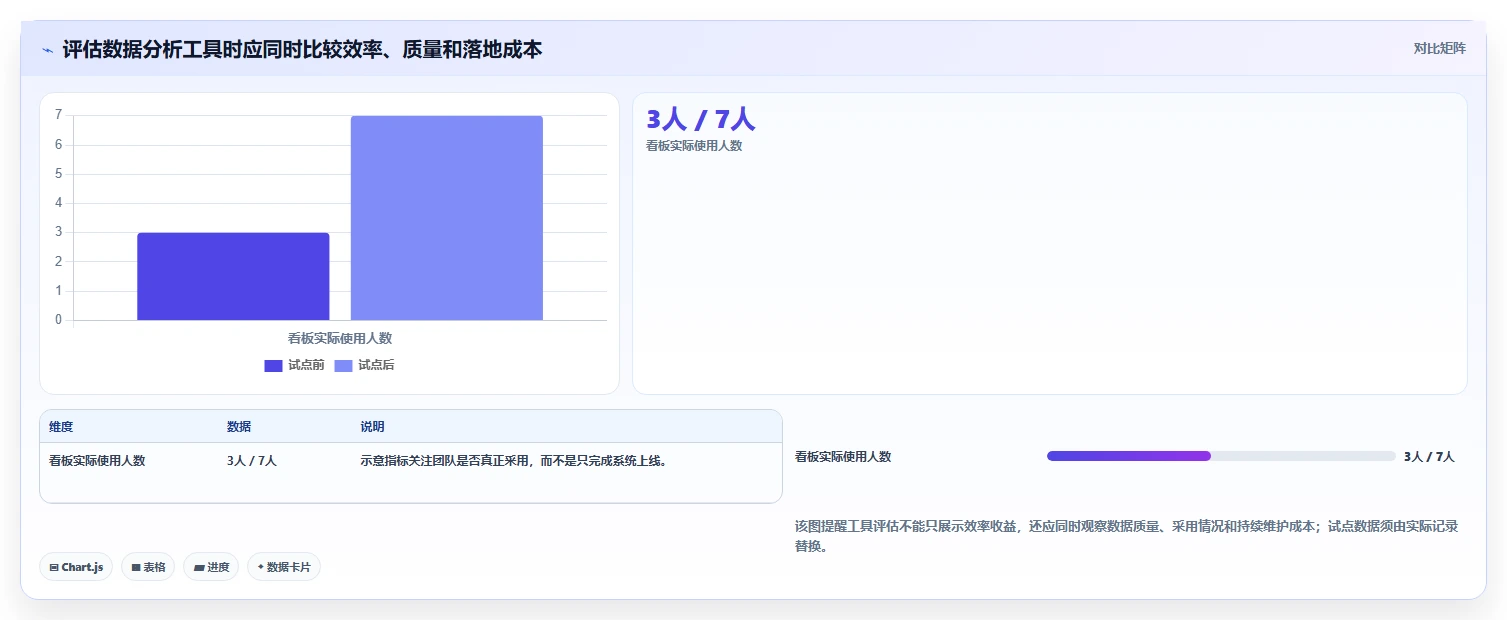1507x620 pixels.
Task: Toggle the 试点前 legend item
Action: tap(294, 365)
